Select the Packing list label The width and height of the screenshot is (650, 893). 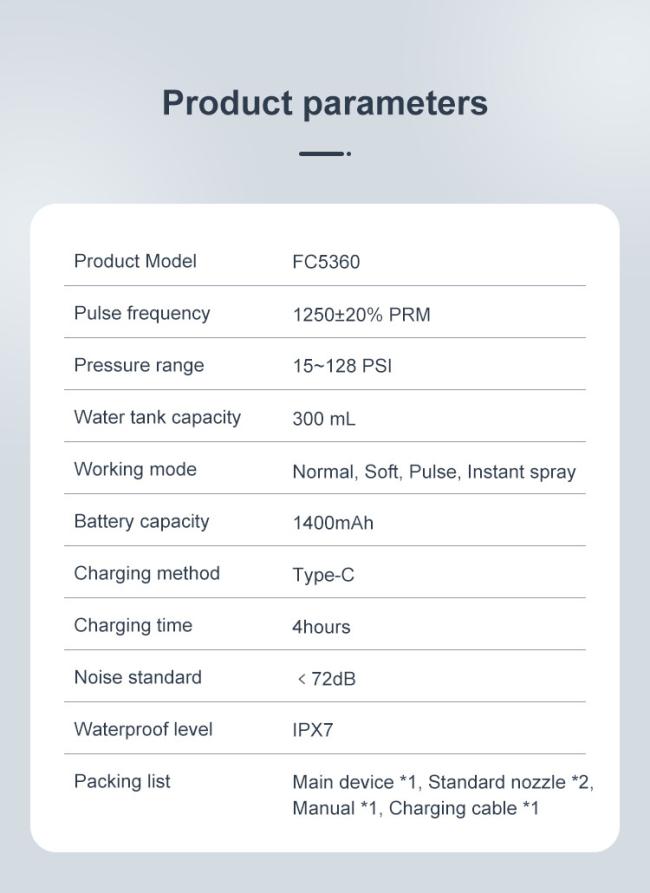122,781
